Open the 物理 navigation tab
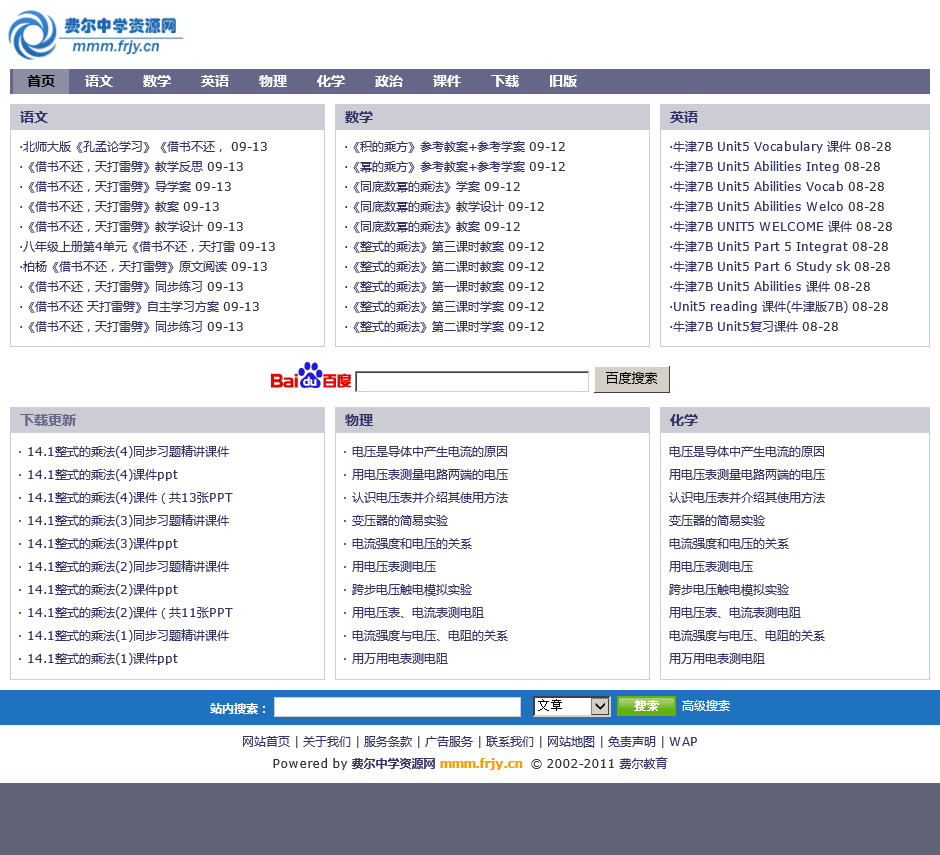The width and height of the screenshot is (940, 855). coord(273,82)
